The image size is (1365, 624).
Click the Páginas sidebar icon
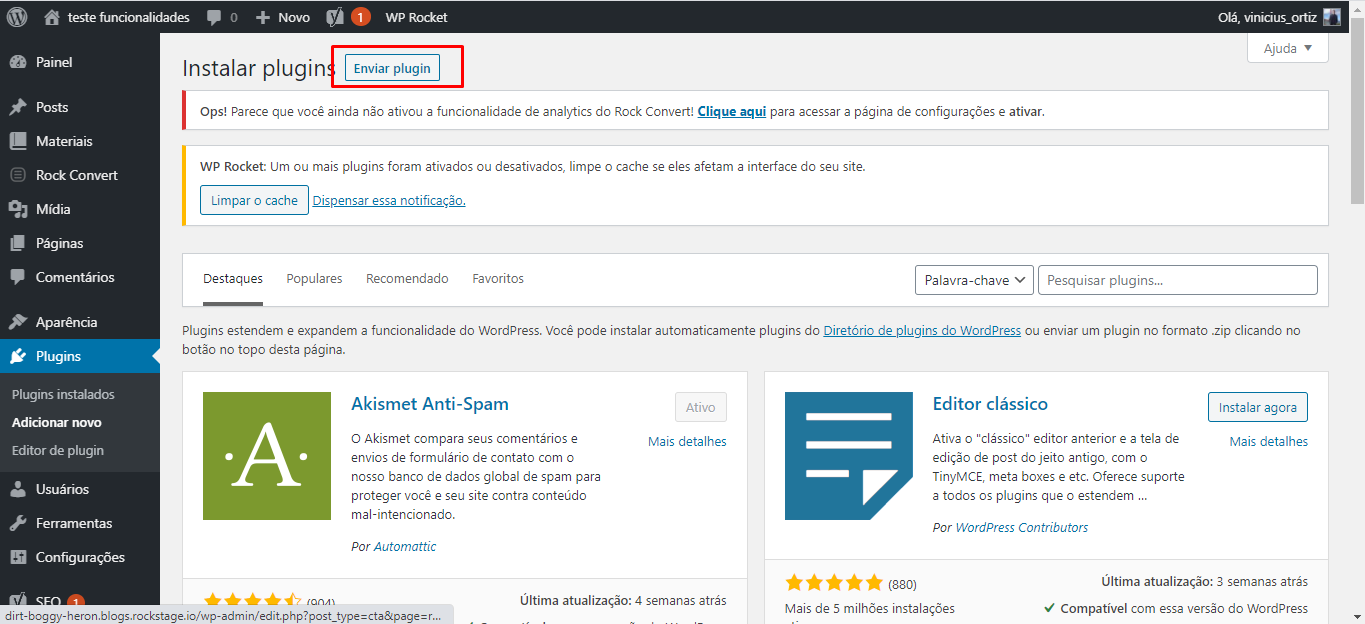pos(18,243)
